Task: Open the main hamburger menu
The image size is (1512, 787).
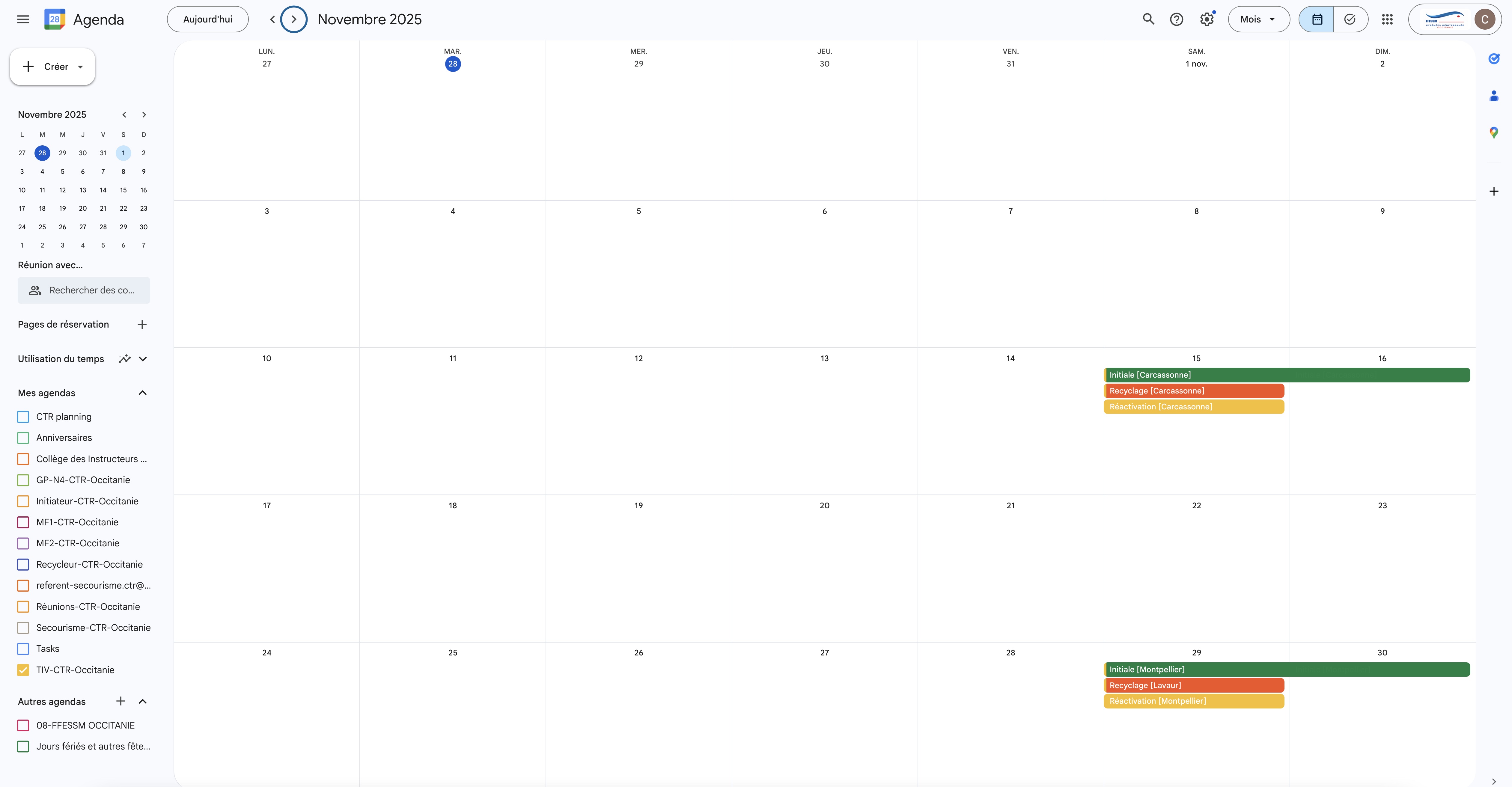Action: (x=23, y=19)
